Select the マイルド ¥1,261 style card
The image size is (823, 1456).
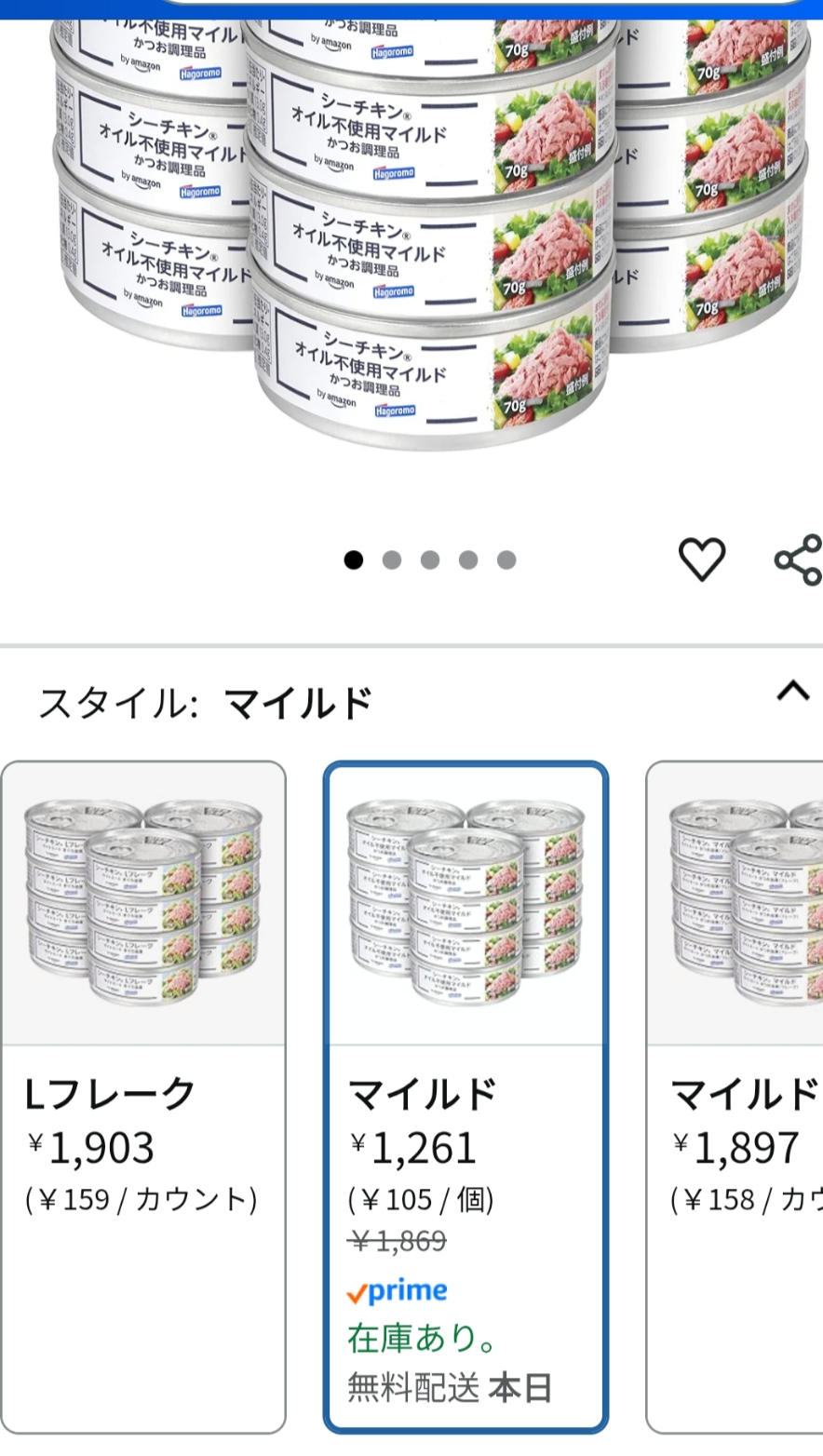click(465, 1098)
